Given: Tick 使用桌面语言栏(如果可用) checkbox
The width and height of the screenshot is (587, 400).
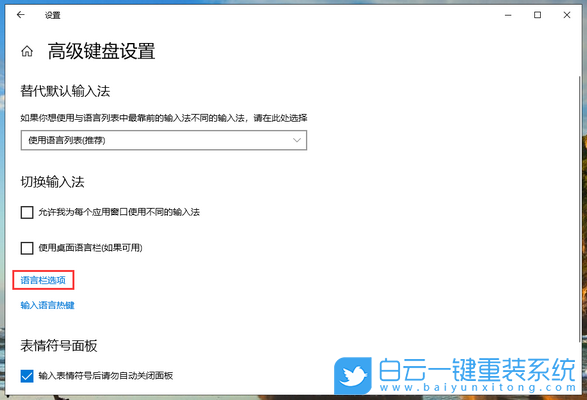Looking at the screenshot, I should (x=27, y=248).
